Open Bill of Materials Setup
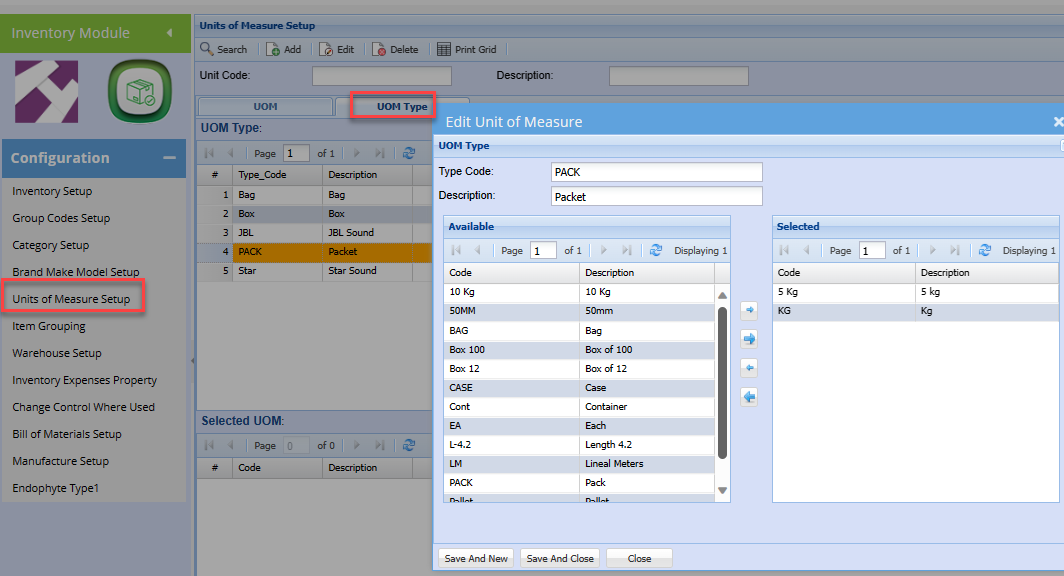 (x=67, y=434)
